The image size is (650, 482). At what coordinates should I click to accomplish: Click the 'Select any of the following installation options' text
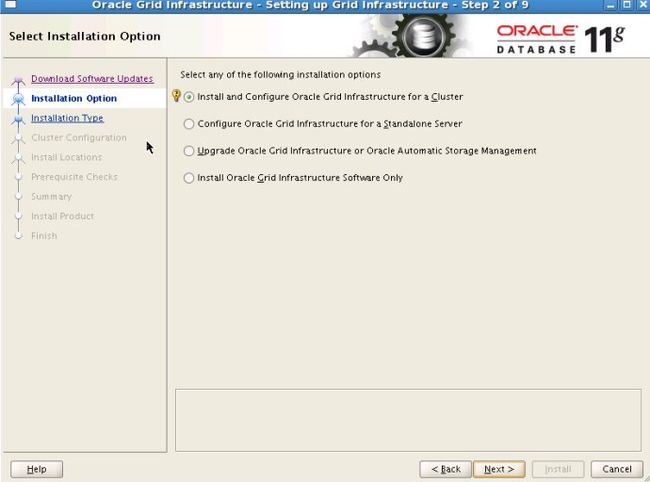[x=280, y=75]
